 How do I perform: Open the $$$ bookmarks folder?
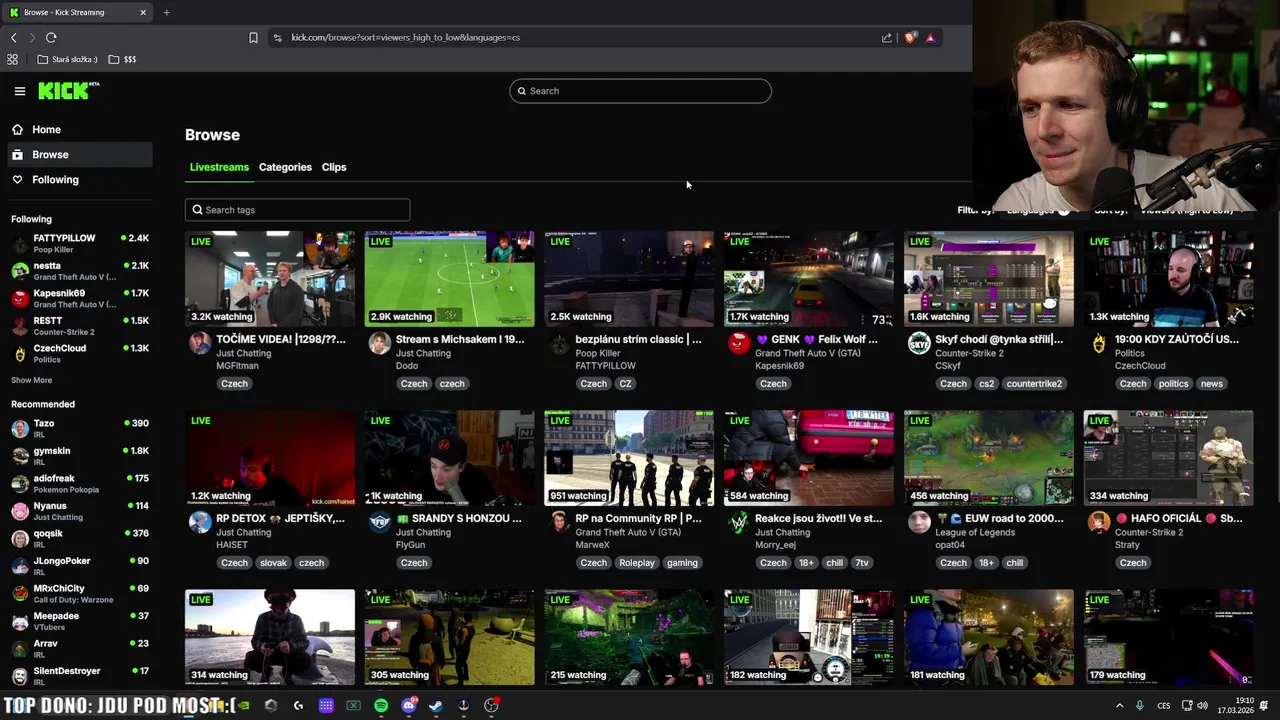point(122,59)
